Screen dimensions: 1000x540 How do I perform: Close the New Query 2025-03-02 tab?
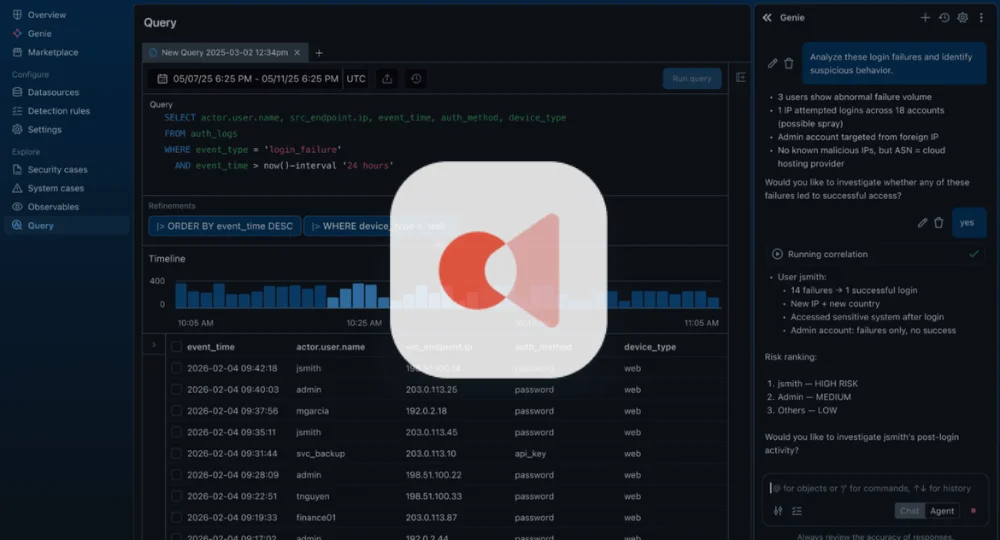tap(297, 52)
